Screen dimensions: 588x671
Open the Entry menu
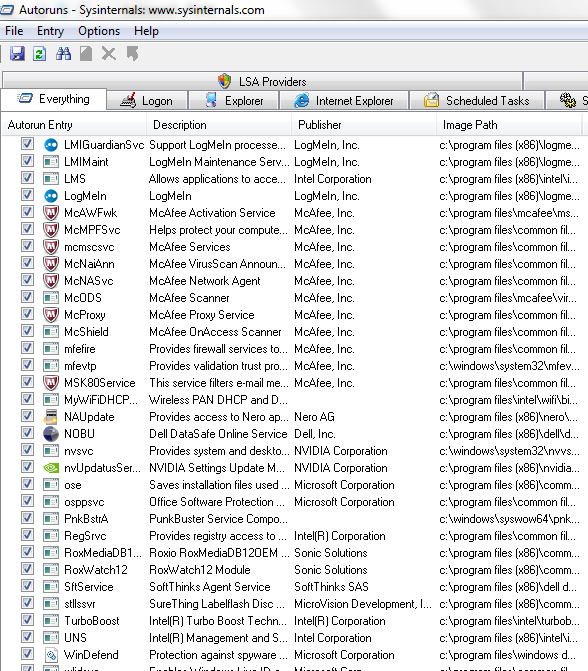[x=50, y=31]
